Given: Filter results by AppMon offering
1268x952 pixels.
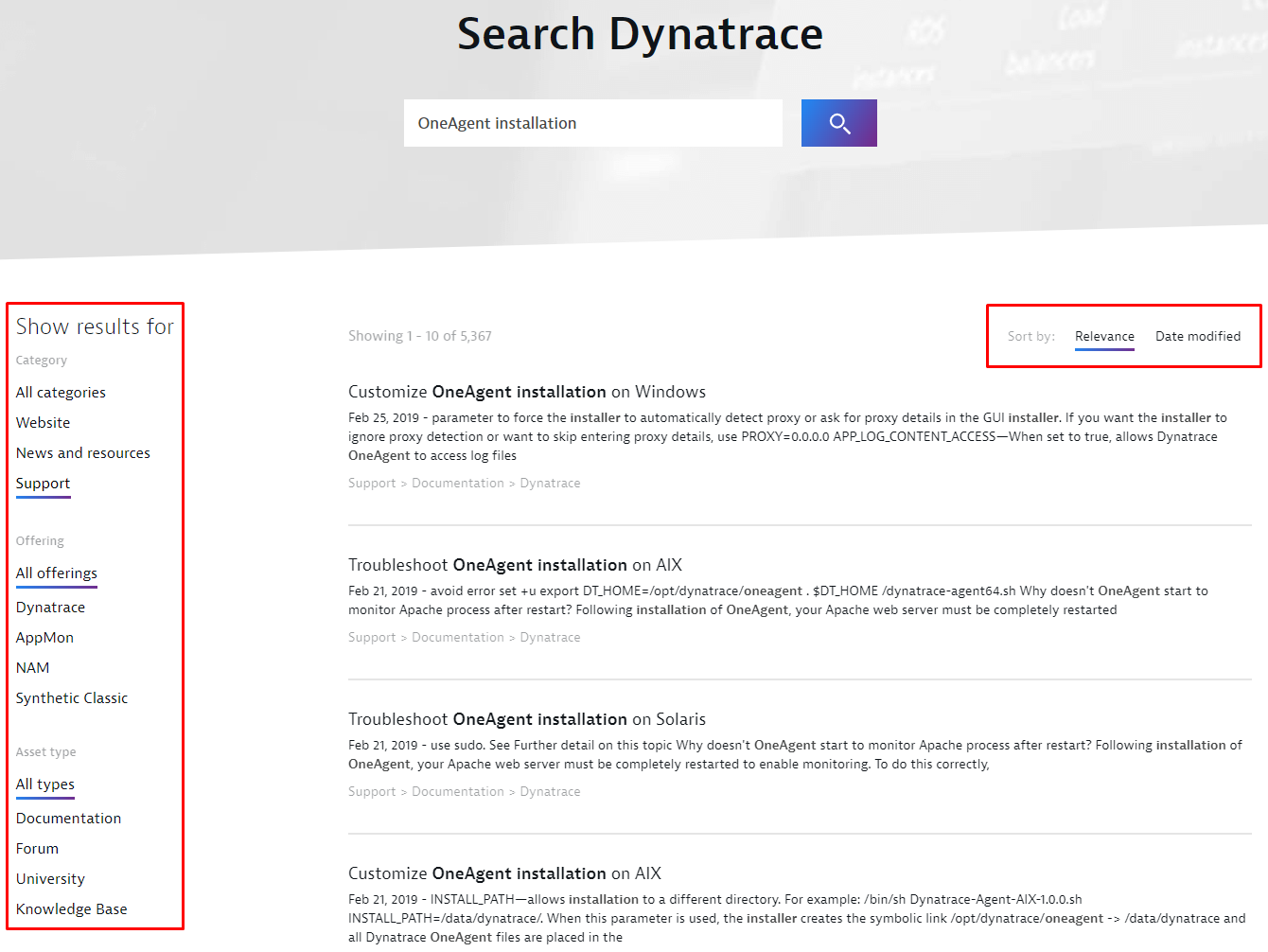Looking at the screenshot, I should (44, 637).
